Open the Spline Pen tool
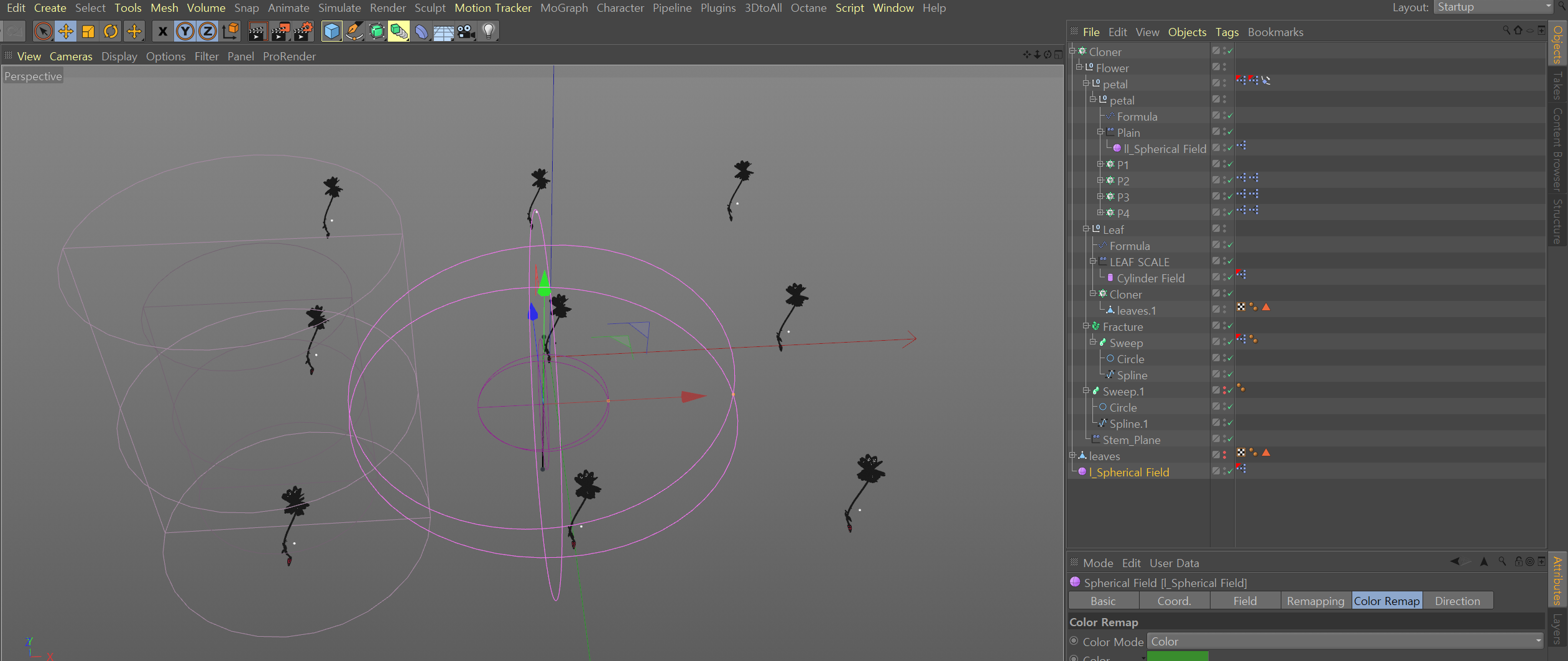 coord(354,31)
